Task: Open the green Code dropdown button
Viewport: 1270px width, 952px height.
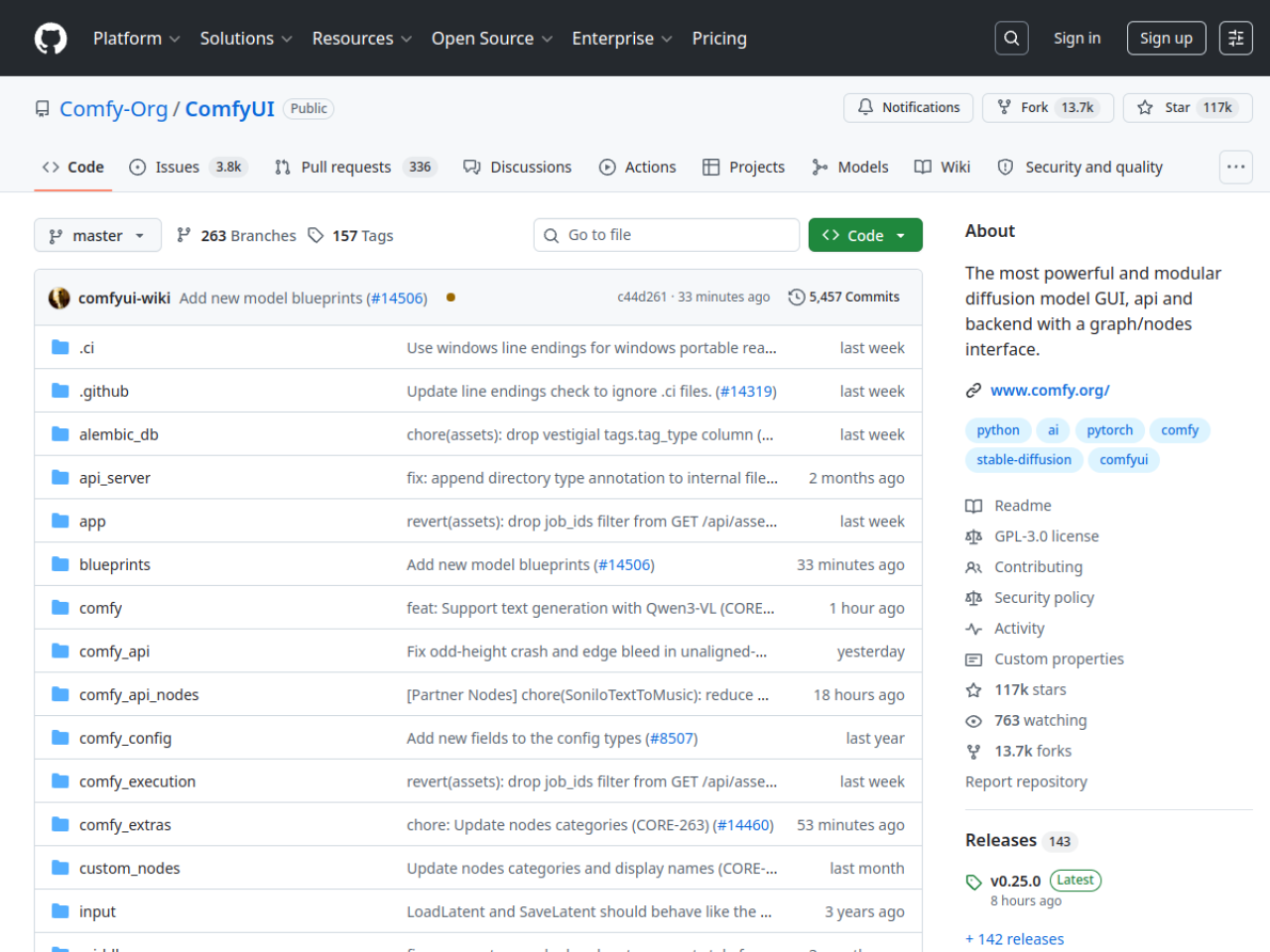Action: 865,235
